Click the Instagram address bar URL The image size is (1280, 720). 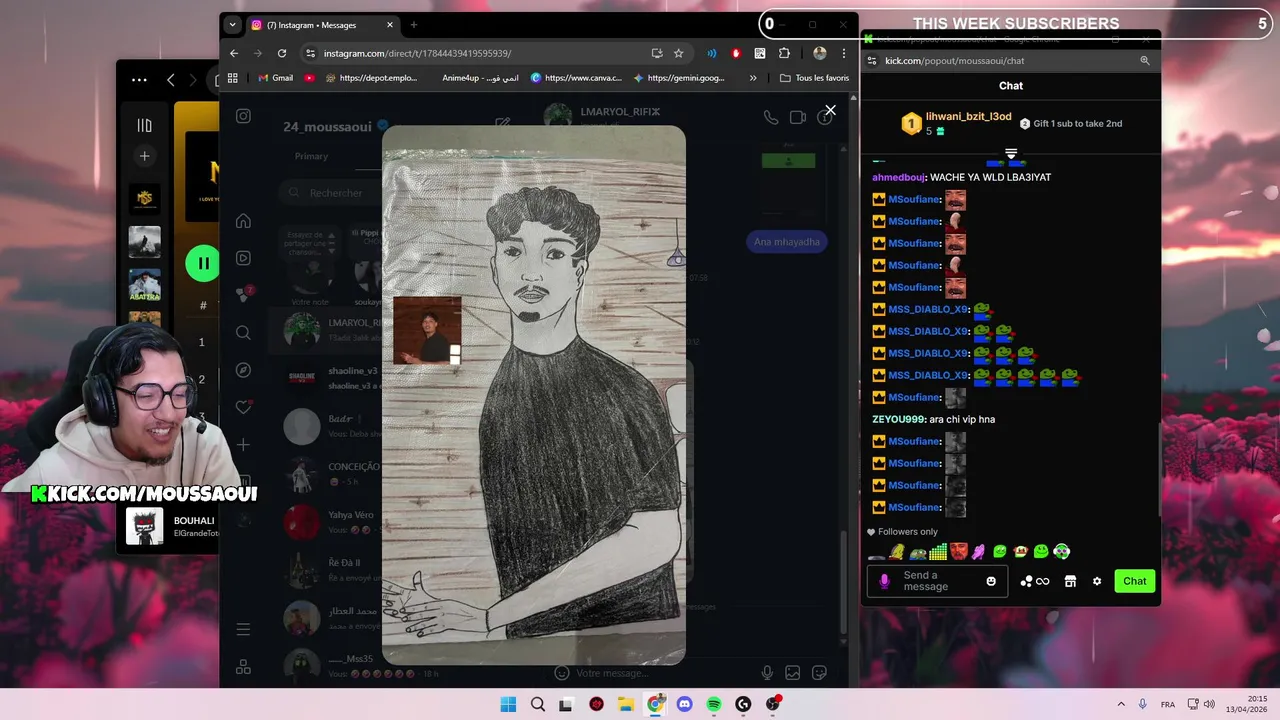pos(417,53)
